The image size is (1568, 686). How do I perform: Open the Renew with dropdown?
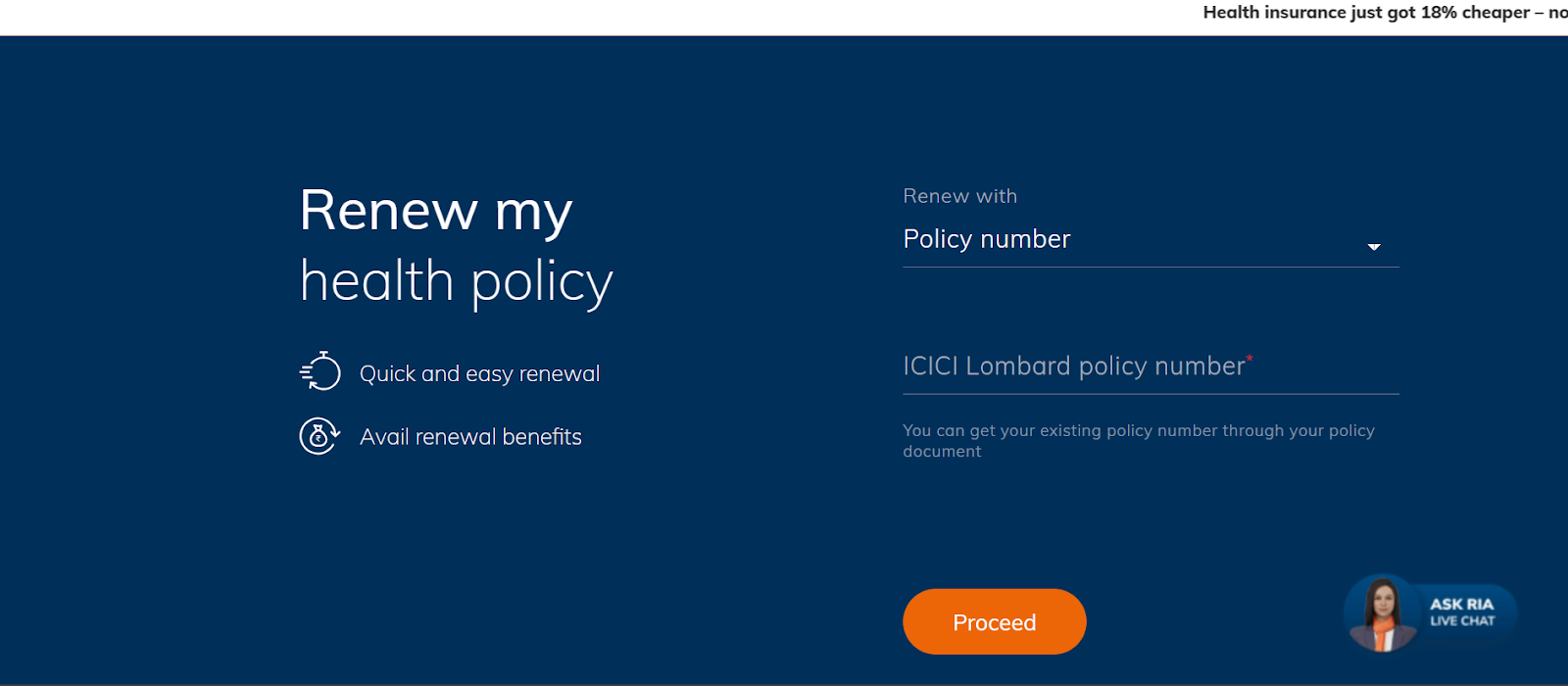point(1149,239)
